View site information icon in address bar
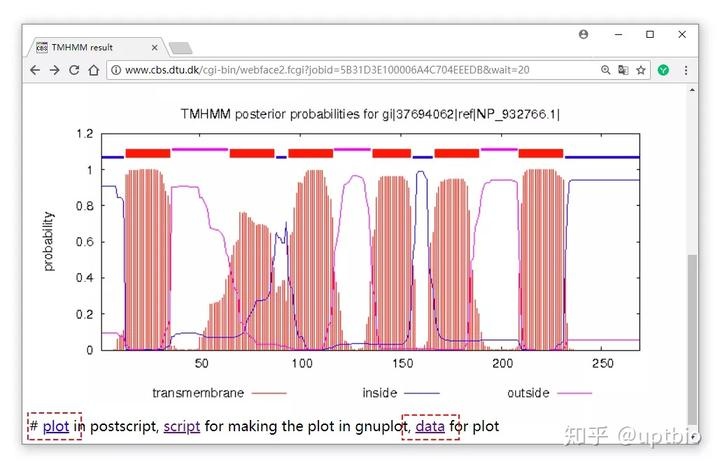720x469 pixels. pos(116,70)
